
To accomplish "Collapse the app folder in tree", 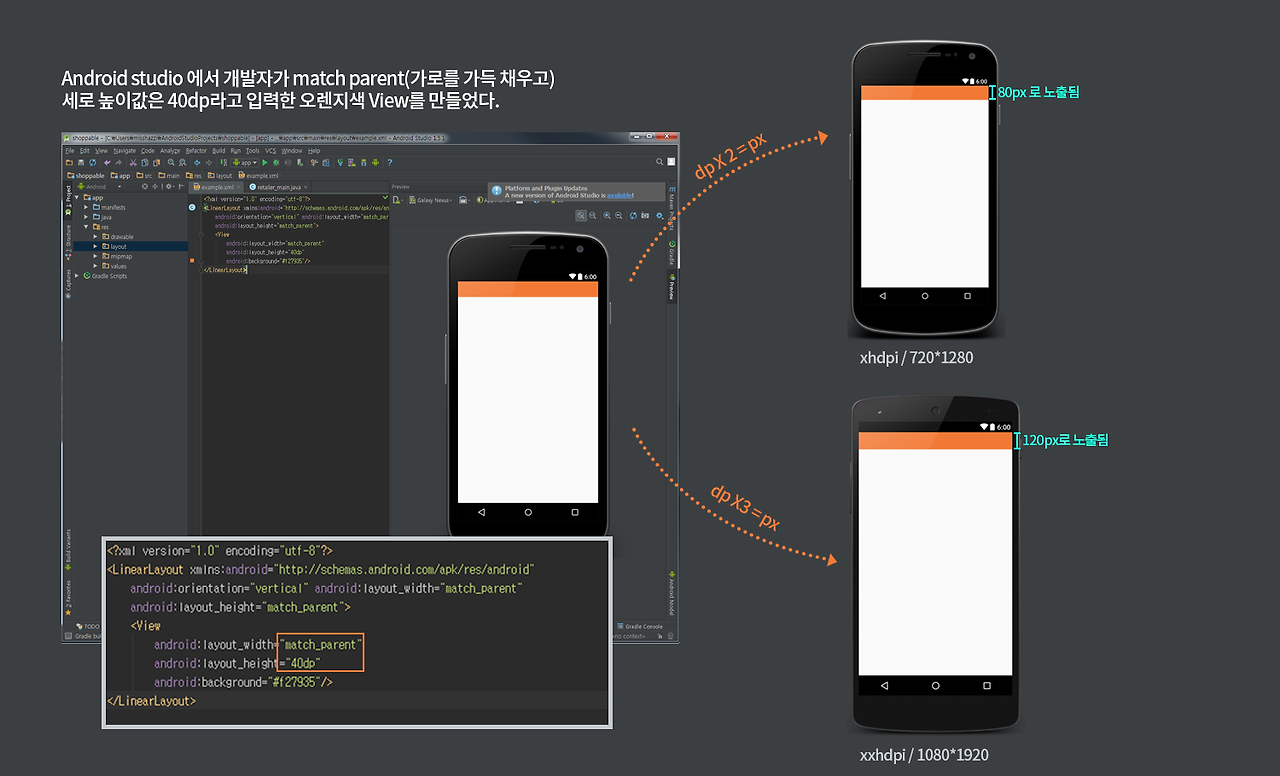I will coord(79,197).
